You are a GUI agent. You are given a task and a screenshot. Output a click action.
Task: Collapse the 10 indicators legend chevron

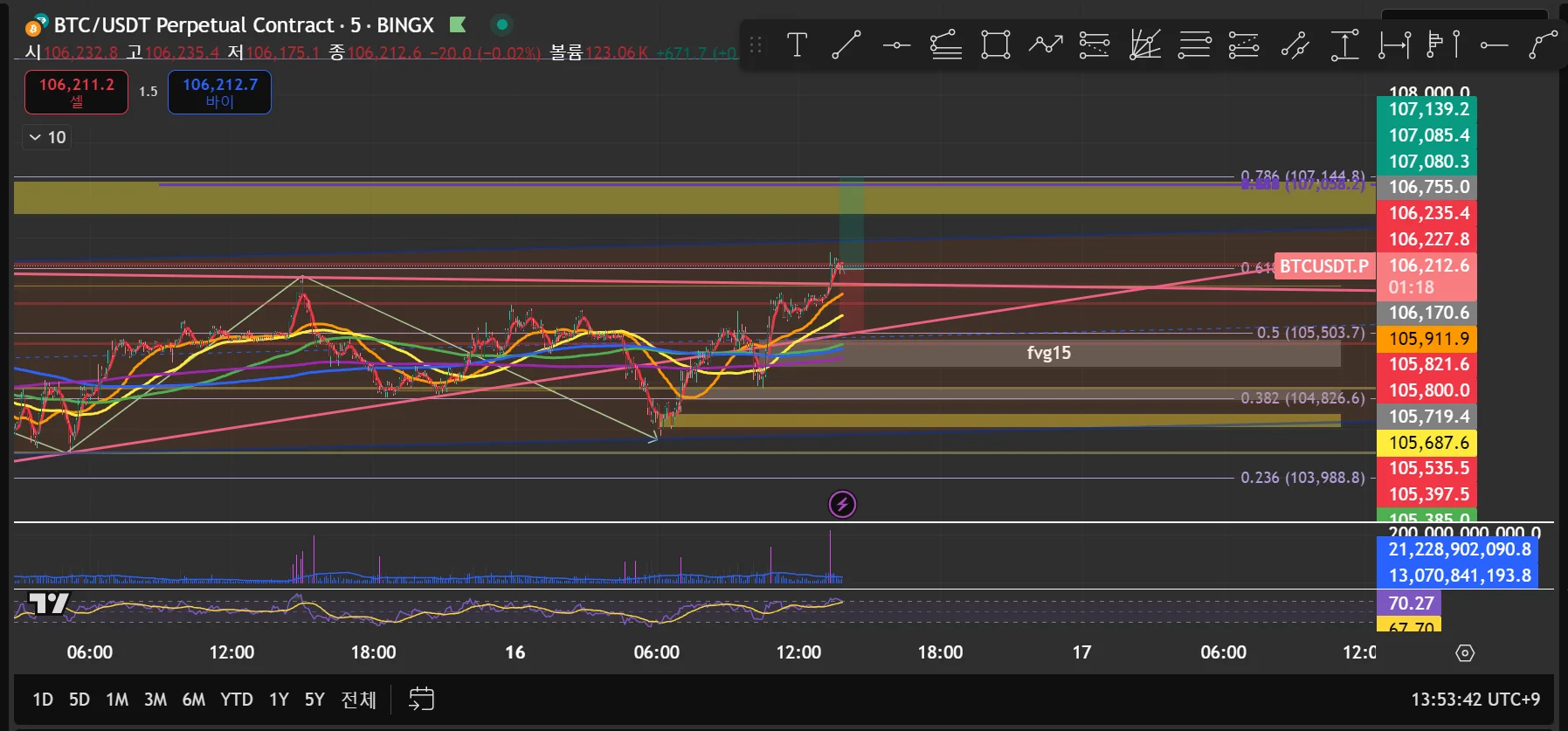coord(35,137)
